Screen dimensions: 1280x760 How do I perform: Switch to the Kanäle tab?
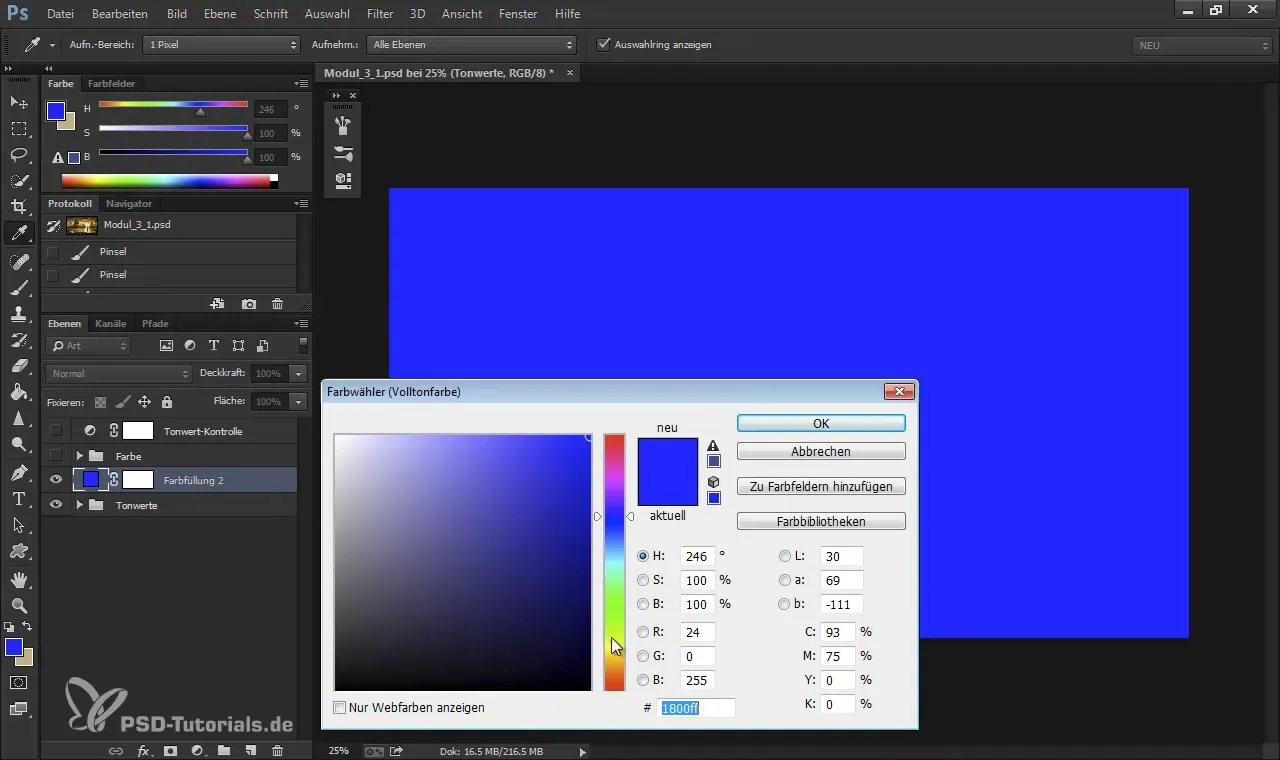111,324
